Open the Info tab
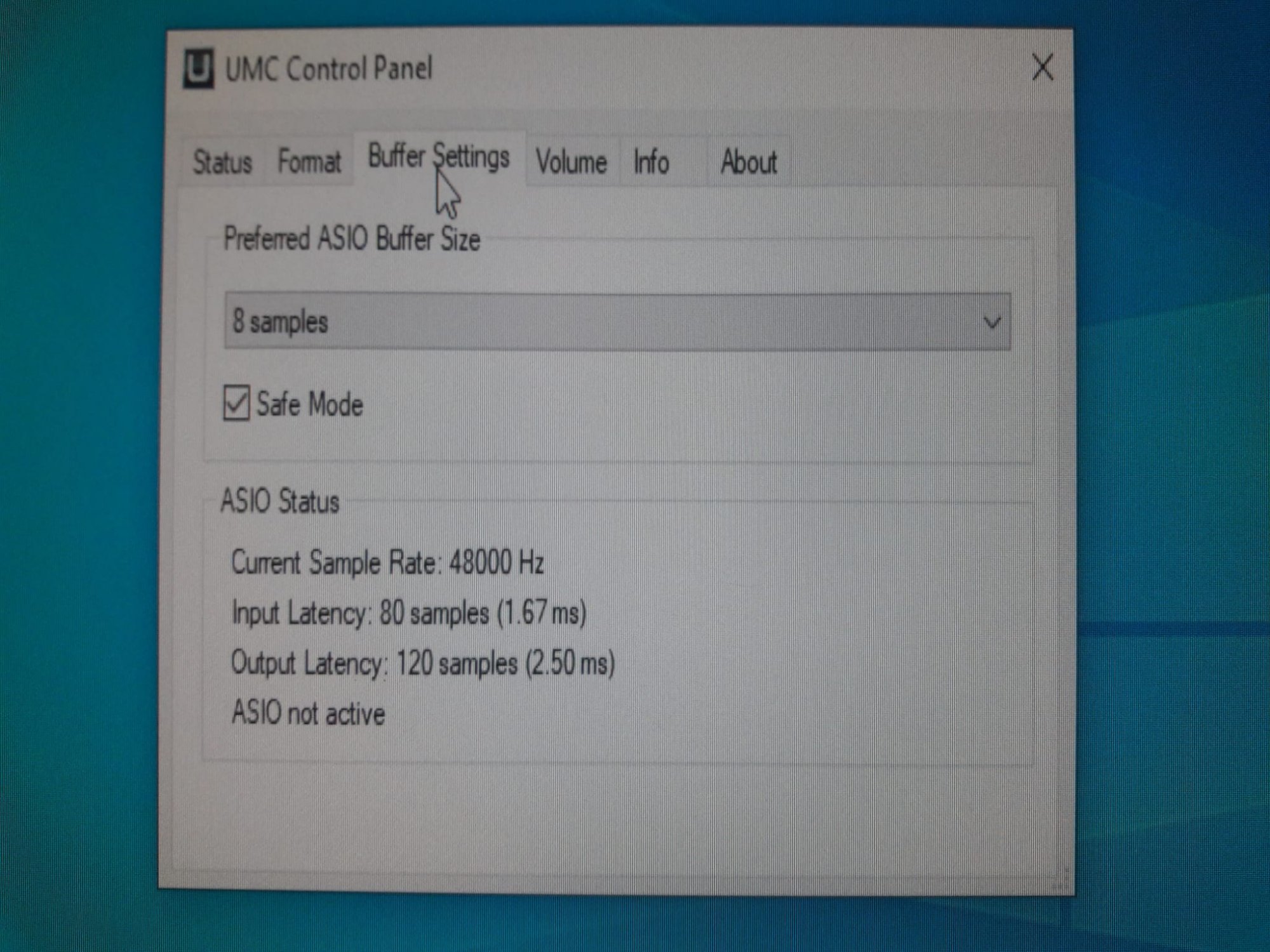Viewport: 1270px width, 952px height. [652, 162]
